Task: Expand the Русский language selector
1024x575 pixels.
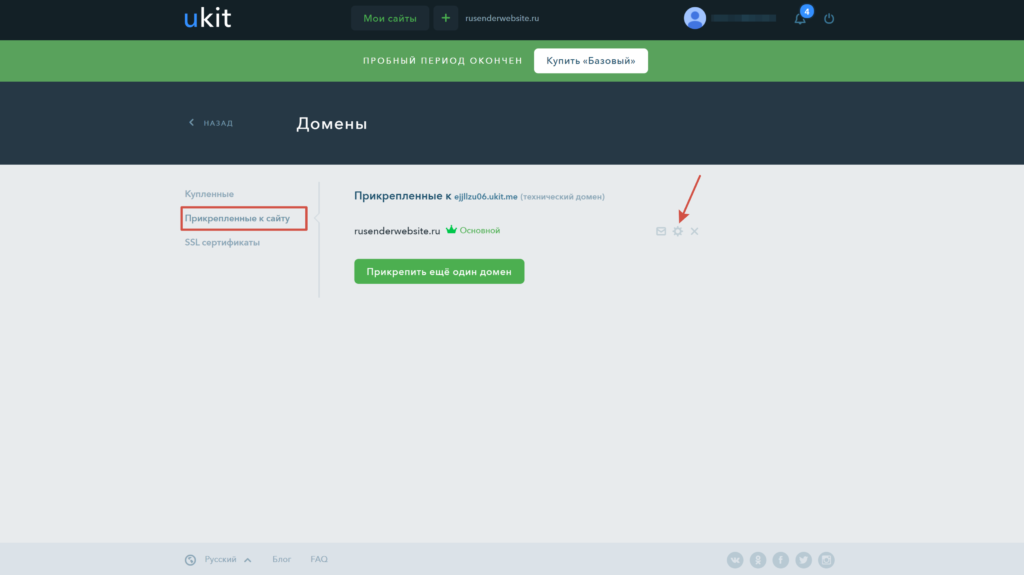Action: 227,559
